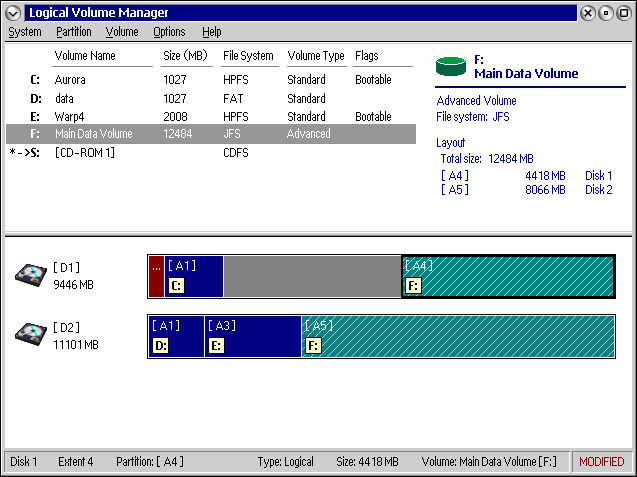Click the Volume Type column header

[316, 56]
